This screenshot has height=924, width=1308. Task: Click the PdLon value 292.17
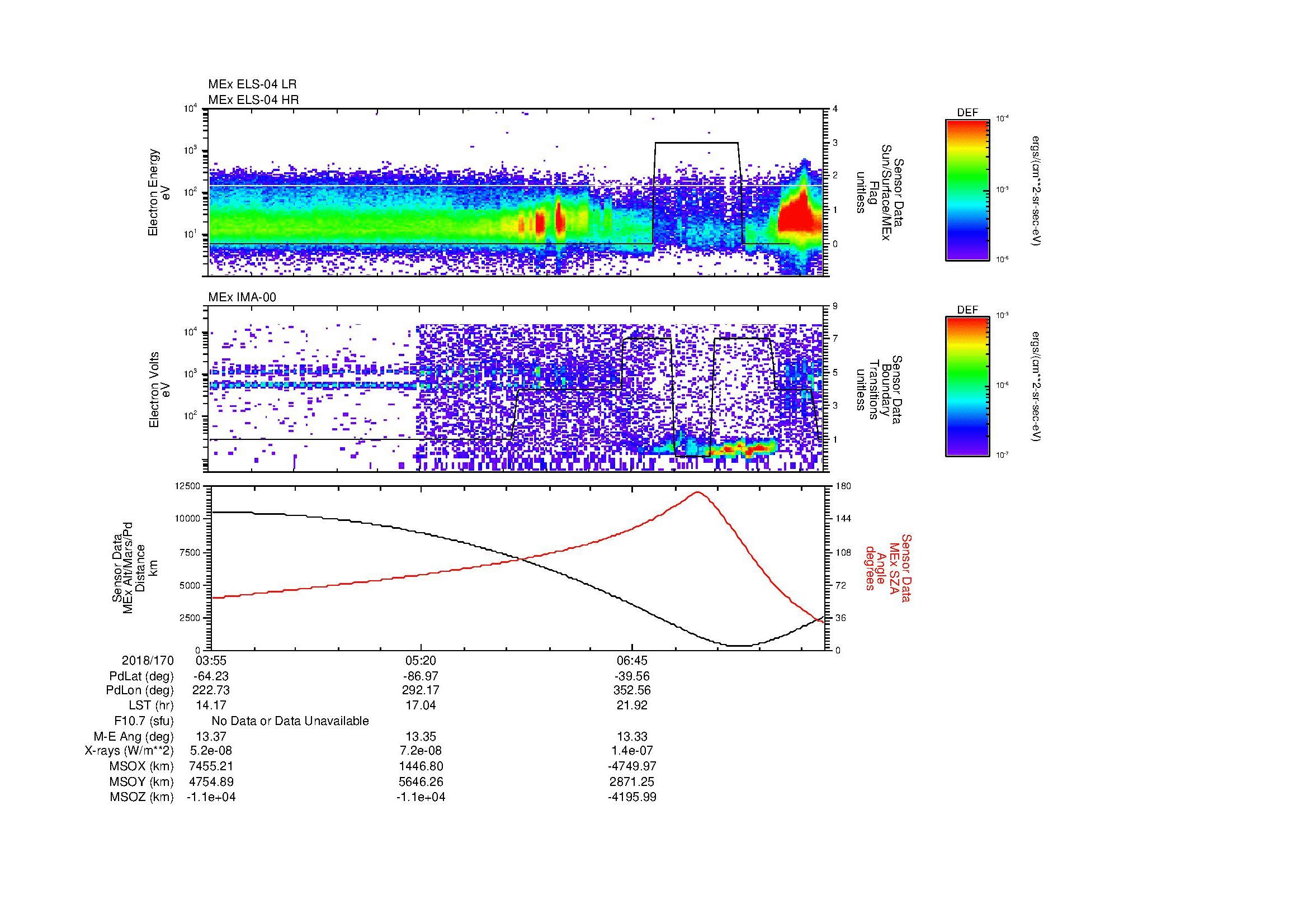pos(421,690)
